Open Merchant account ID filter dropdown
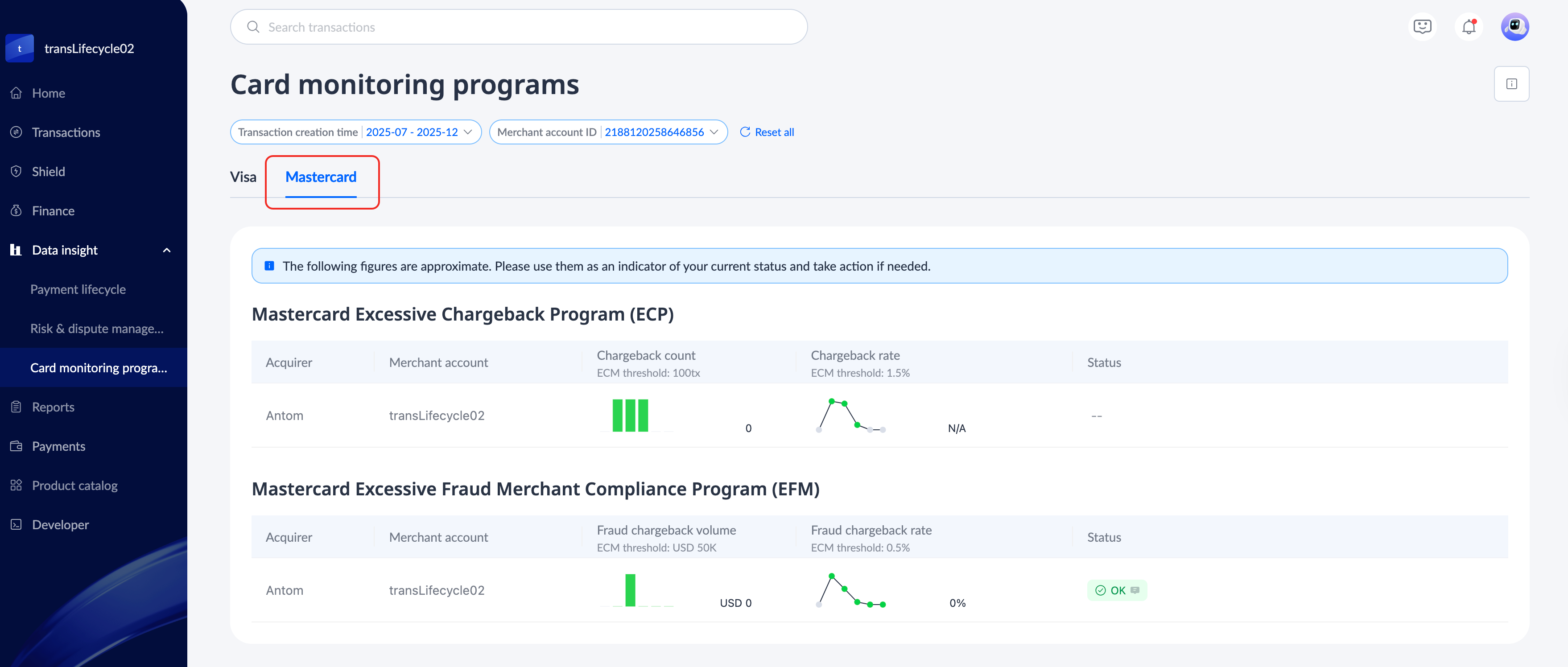Viewport: 1568px width, 667px height. 608,132
